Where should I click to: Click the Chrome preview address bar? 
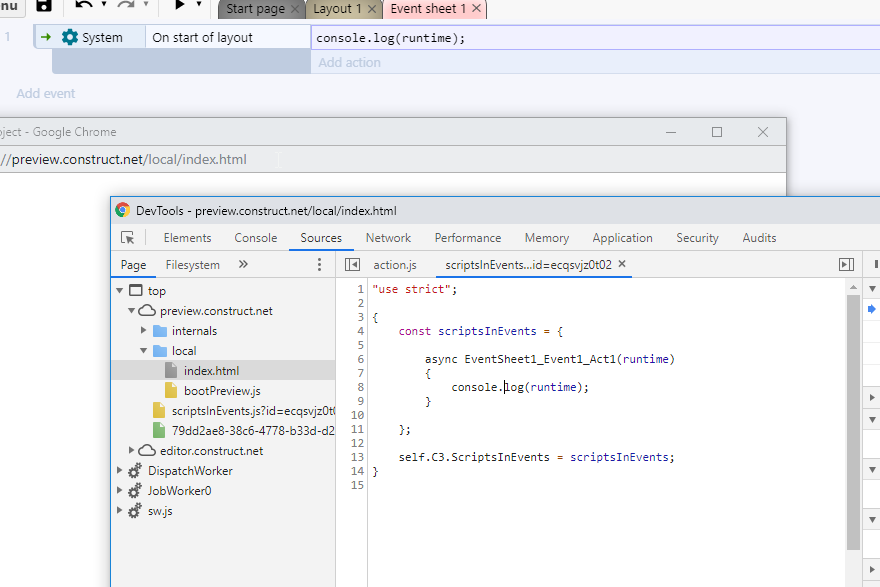click(x=393, y=159)
